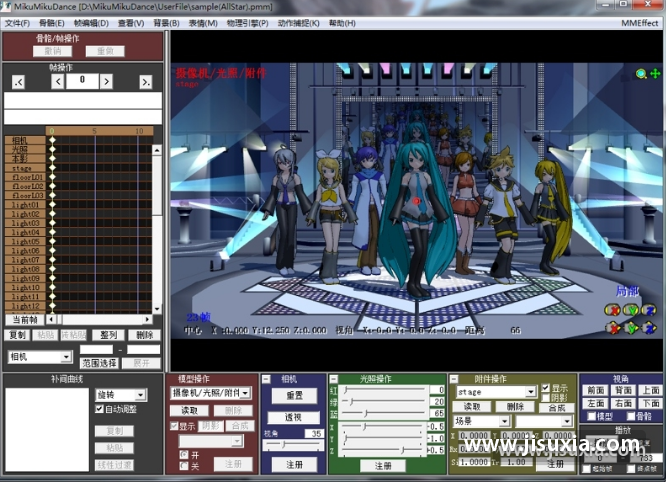Viewport: 666px width, 482px height.
Task: Toggle the 自动调整 checkbox
Action: 99,410
